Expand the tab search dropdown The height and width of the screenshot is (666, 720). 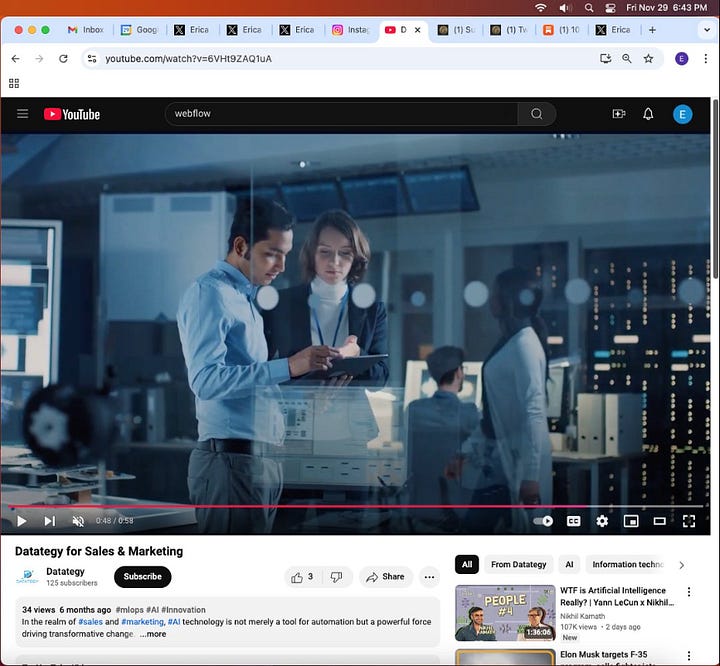coord(707,30)
